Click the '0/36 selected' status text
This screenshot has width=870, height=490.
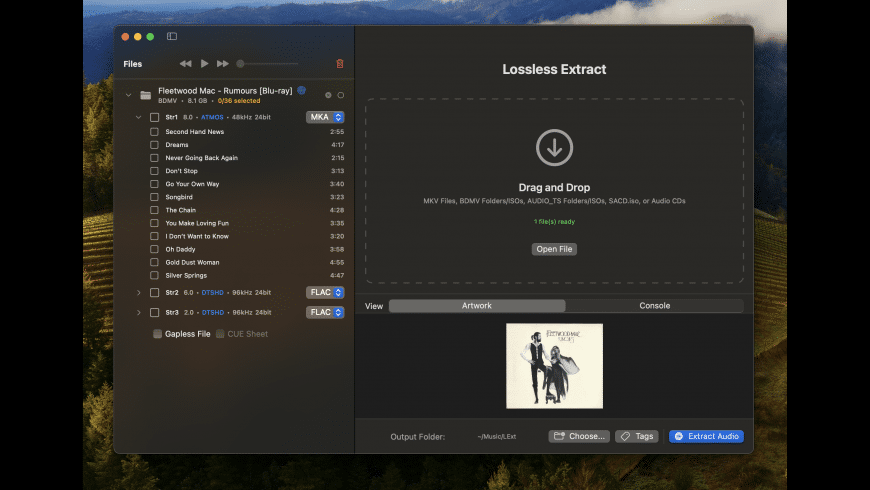pos(239,101)
